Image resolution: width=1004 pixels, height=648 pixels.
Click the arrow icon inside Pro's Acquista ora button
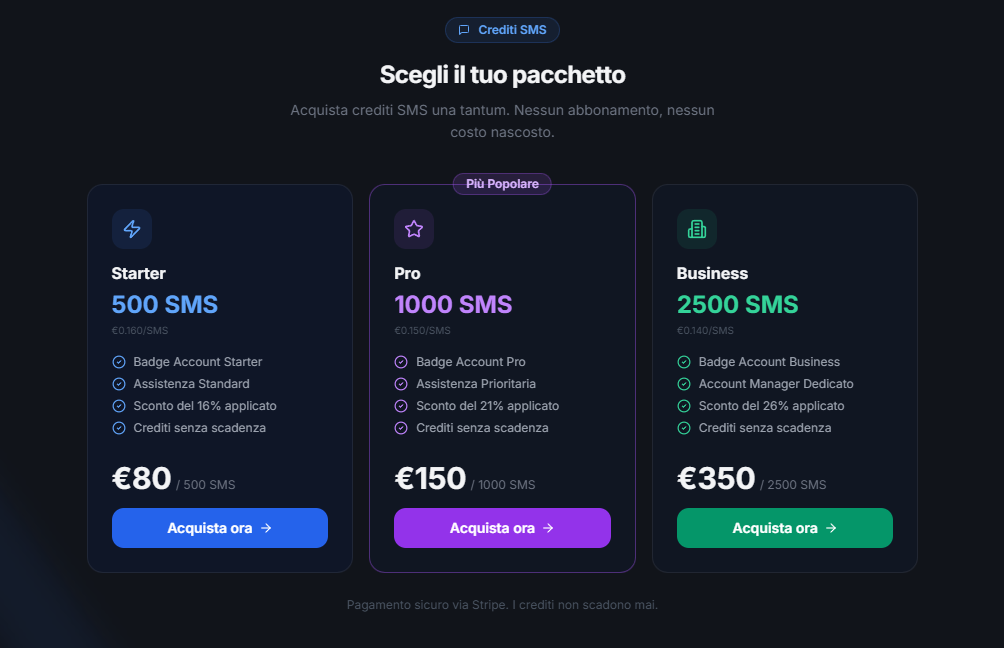pyautogui.click(x=549, y=528)
